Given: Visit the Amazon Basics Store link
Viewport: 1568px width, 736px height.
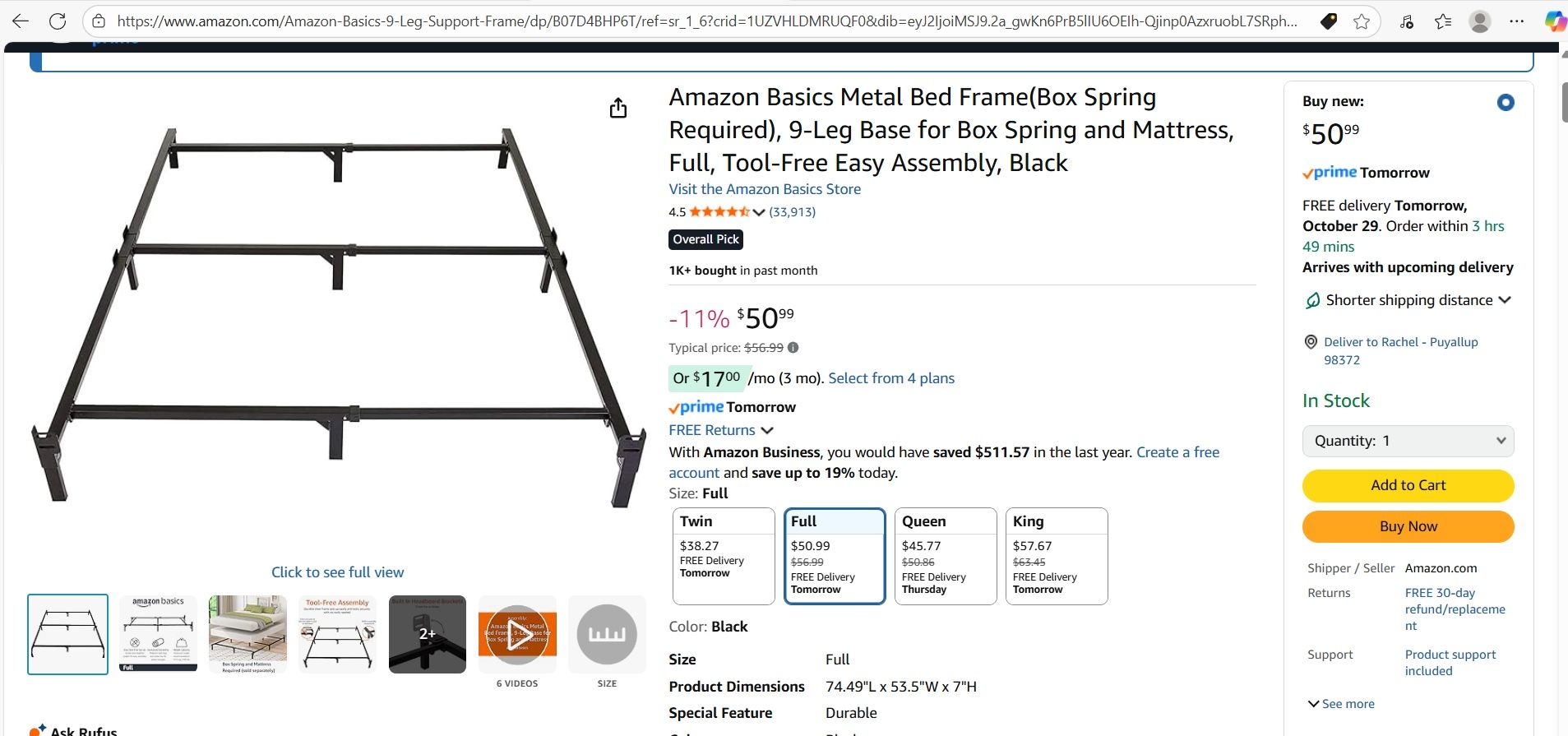Looking at the screenshot, I should coord(764,188).
